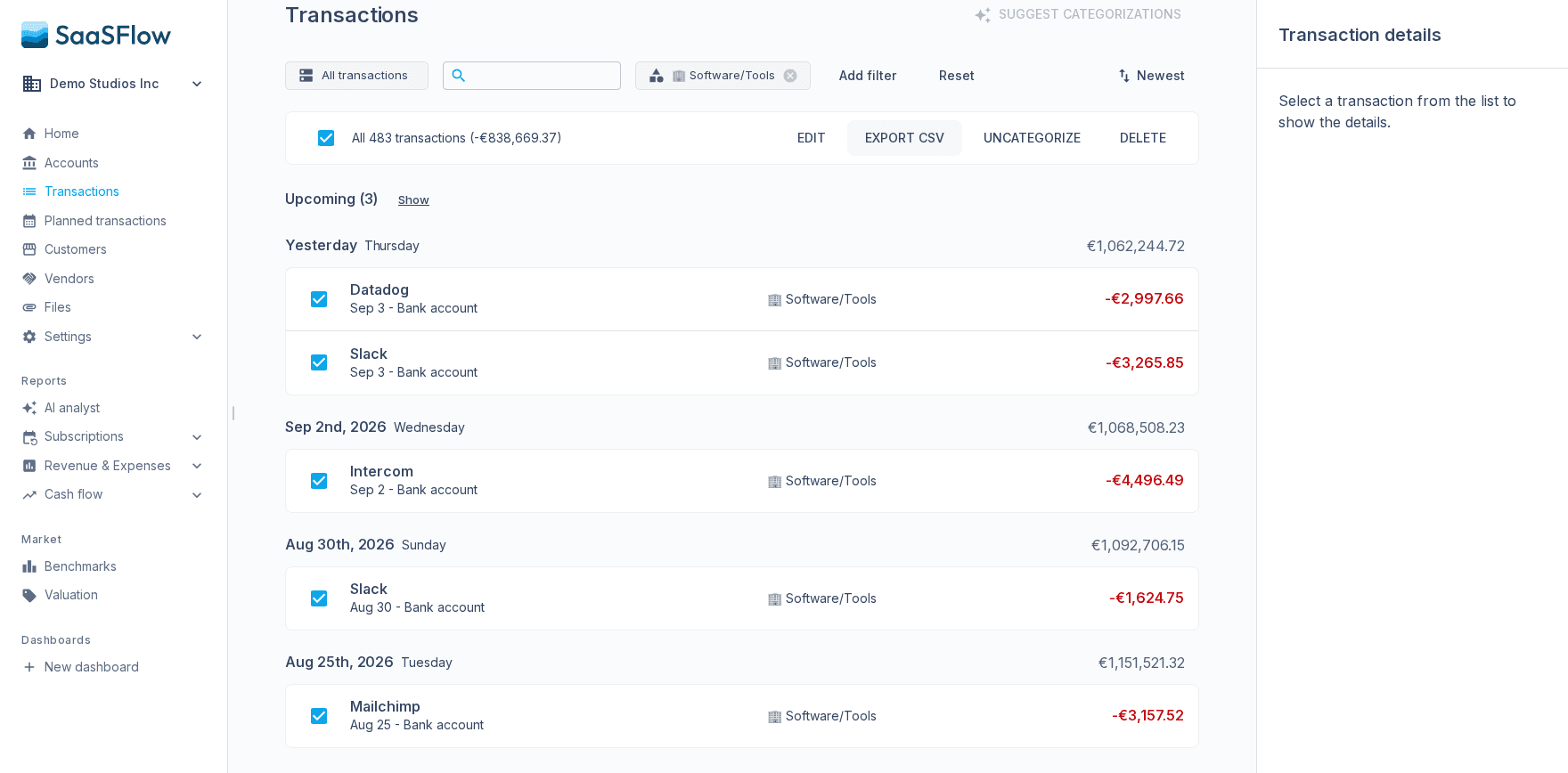Expand Subscriptions submenu chevron

(197, 437)
